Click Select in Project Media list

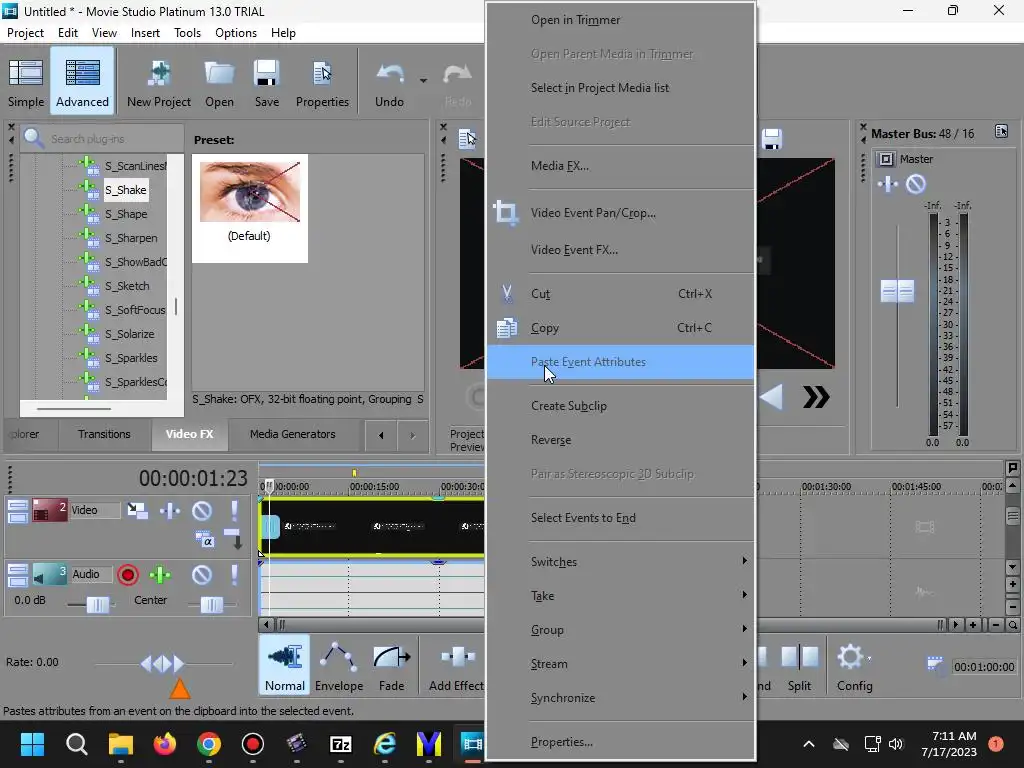click(x=620, y=88)
